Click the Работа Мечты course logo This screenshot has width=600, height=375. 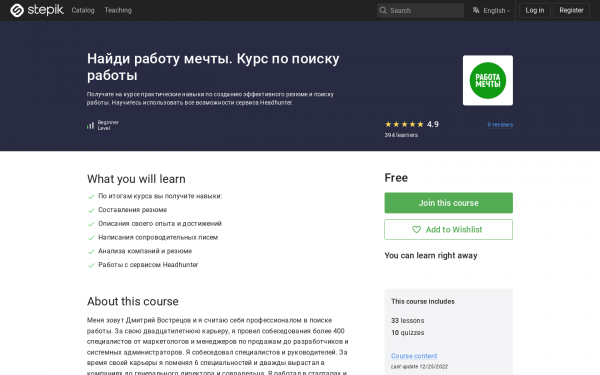click(488, 80)
